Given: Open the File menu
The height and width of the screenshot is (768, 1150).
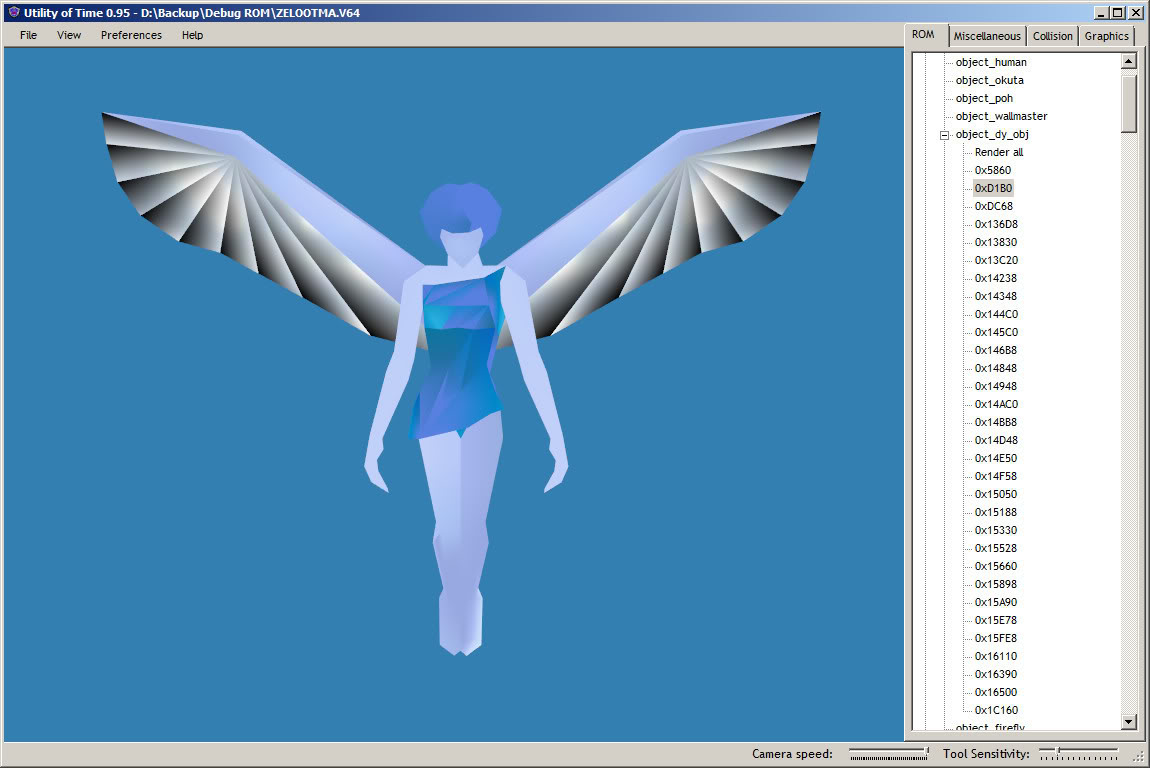Looking at the screenshot, I should 29,35.
